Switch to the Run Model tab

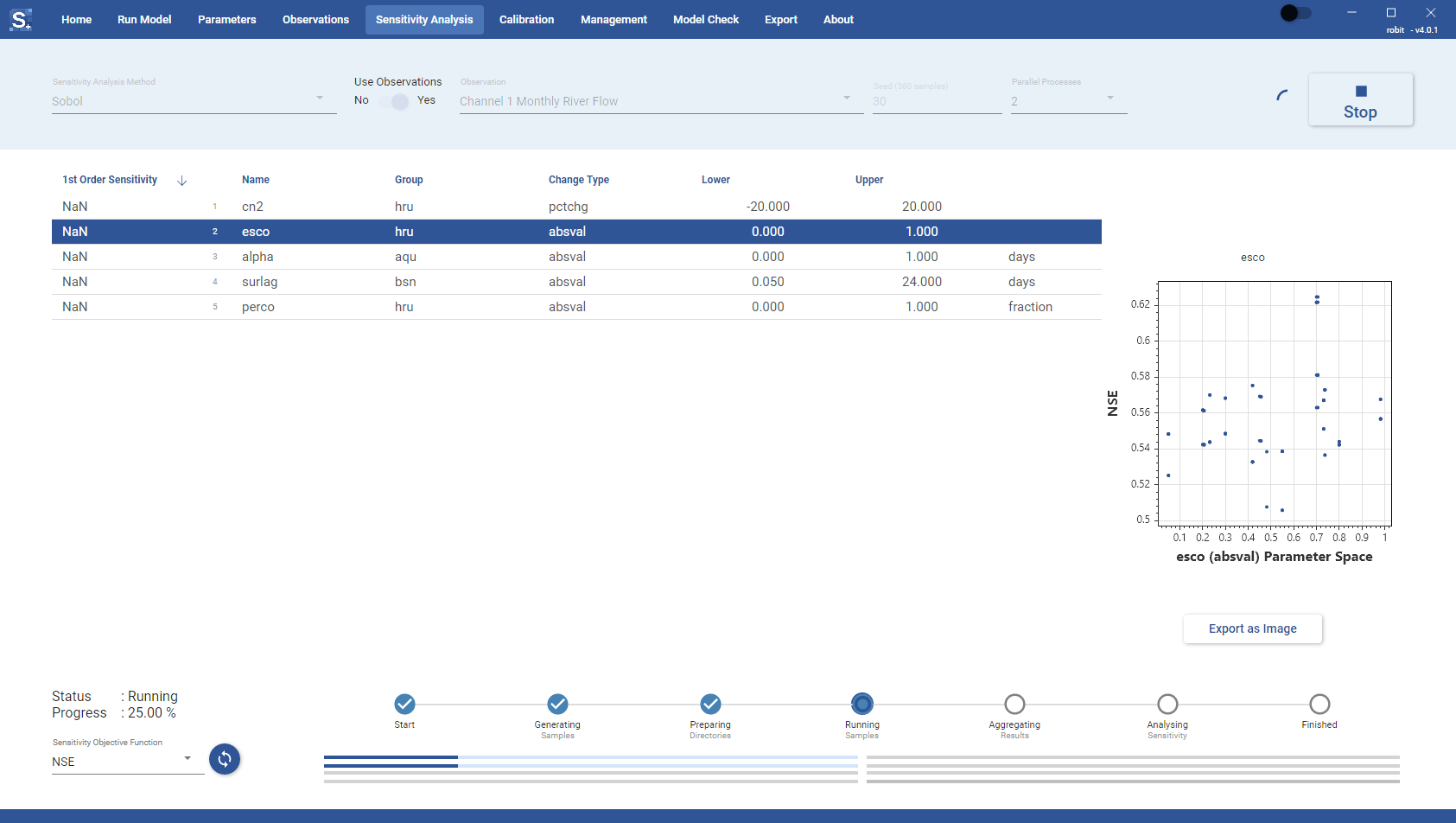[144, 19]
